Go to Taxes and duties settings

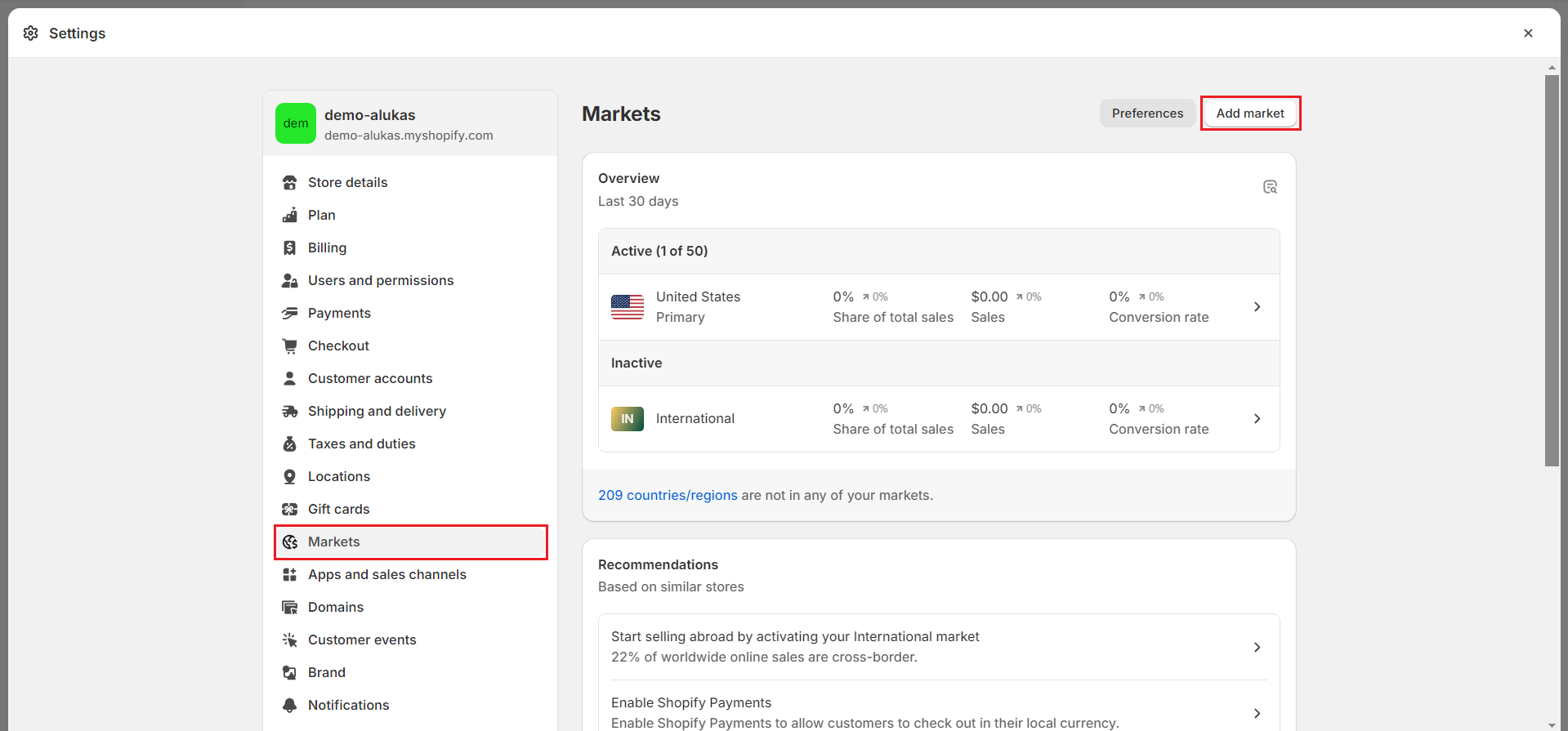[361, 444]
